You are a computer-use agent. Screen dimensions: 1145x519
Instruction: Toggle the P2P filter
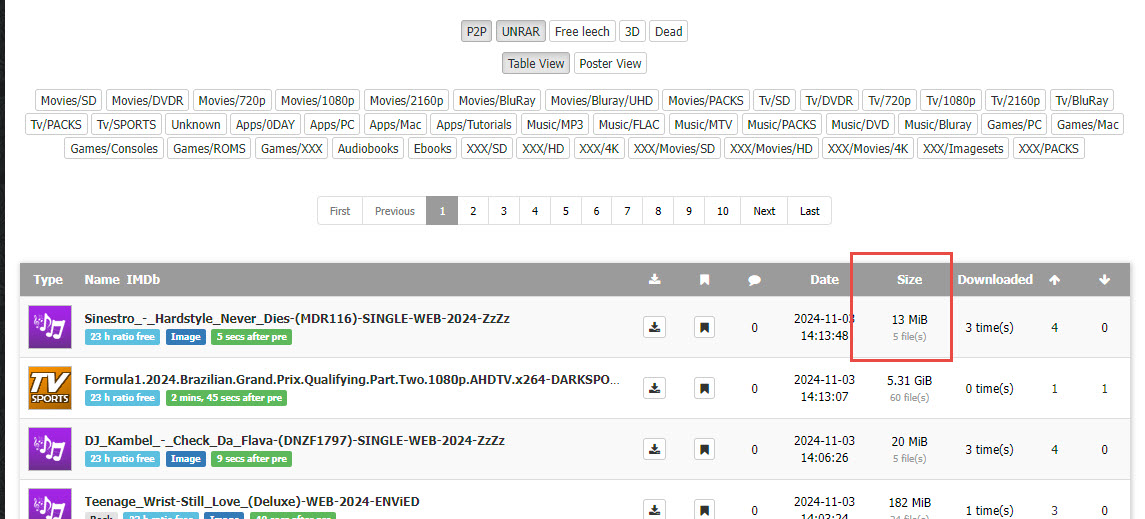[x=476, y=31]
